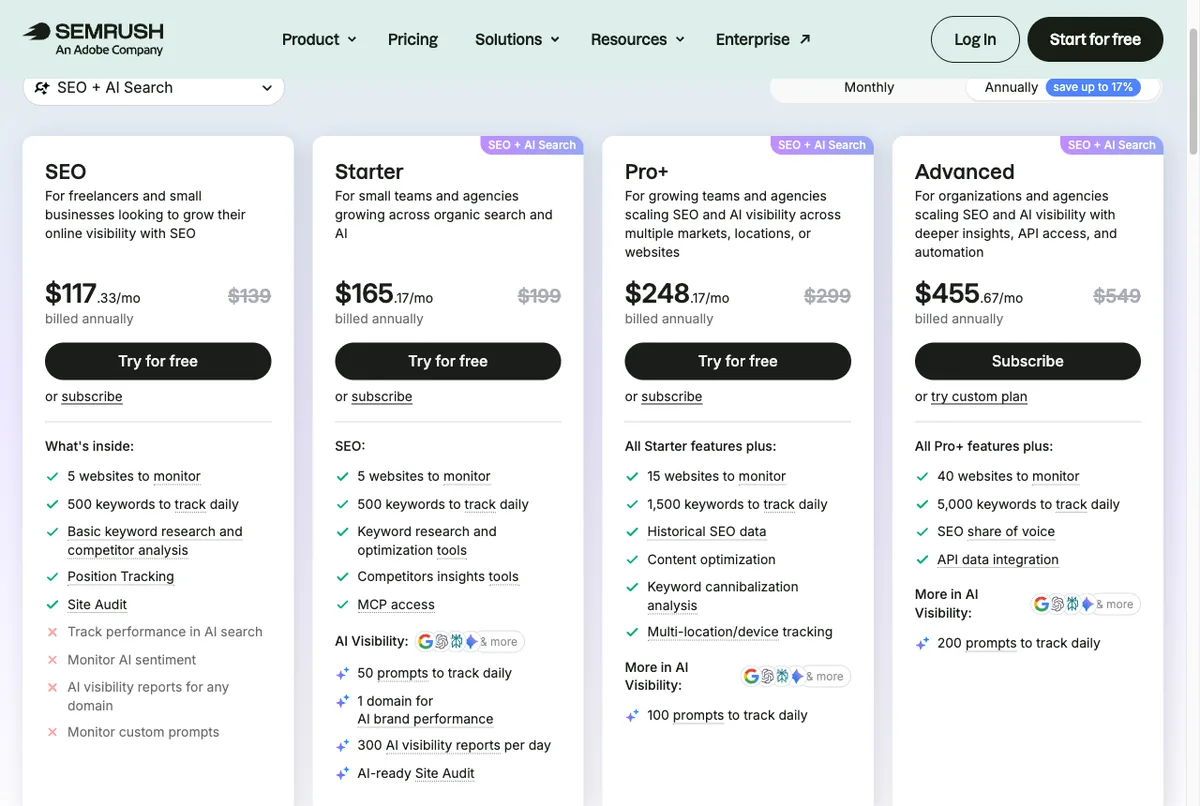The width and height of the screenshot is (1200, 806).
Task: Open the Product menu
Action: pyautogui.click(x=319, y=39)
